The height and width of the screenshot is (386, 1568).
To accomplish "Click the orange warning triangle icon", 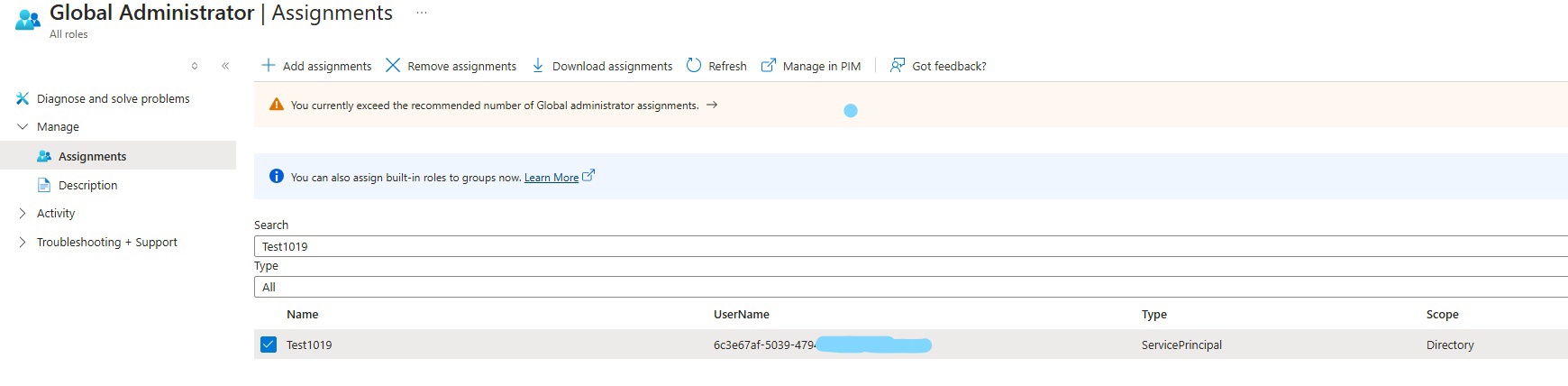I will [277, 105].
